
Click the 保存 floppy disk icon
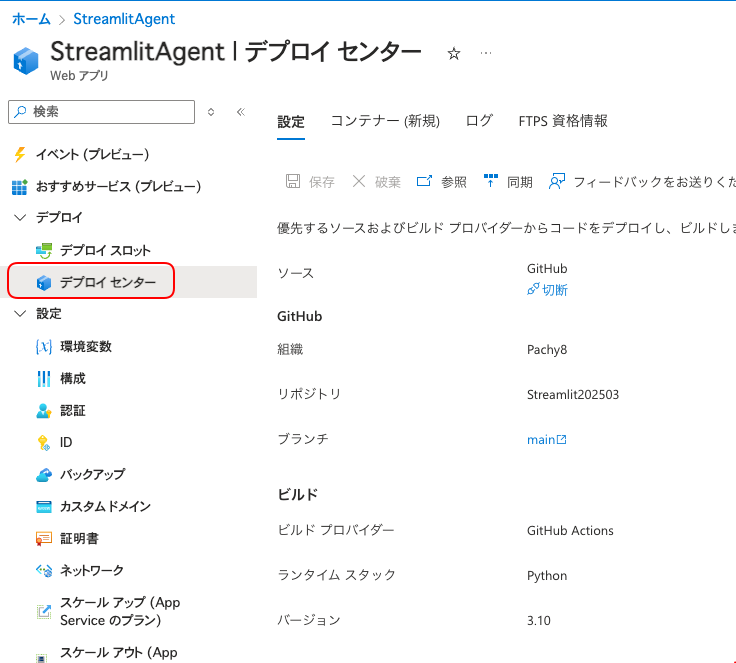pyautogui.click(x=293, y=181)
